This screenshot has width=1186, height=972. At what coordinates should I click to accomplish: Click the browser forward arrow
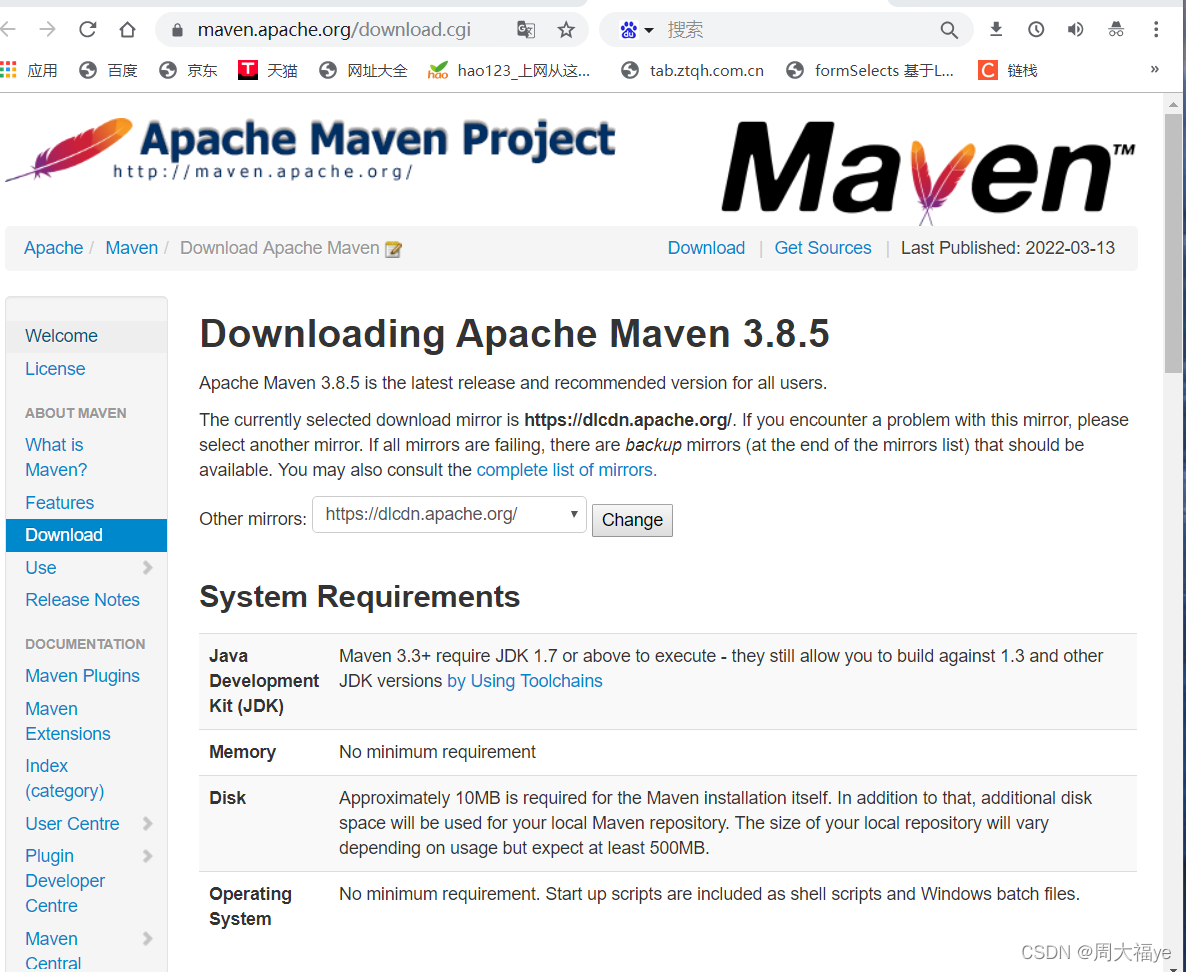click(x=48, y=30)
